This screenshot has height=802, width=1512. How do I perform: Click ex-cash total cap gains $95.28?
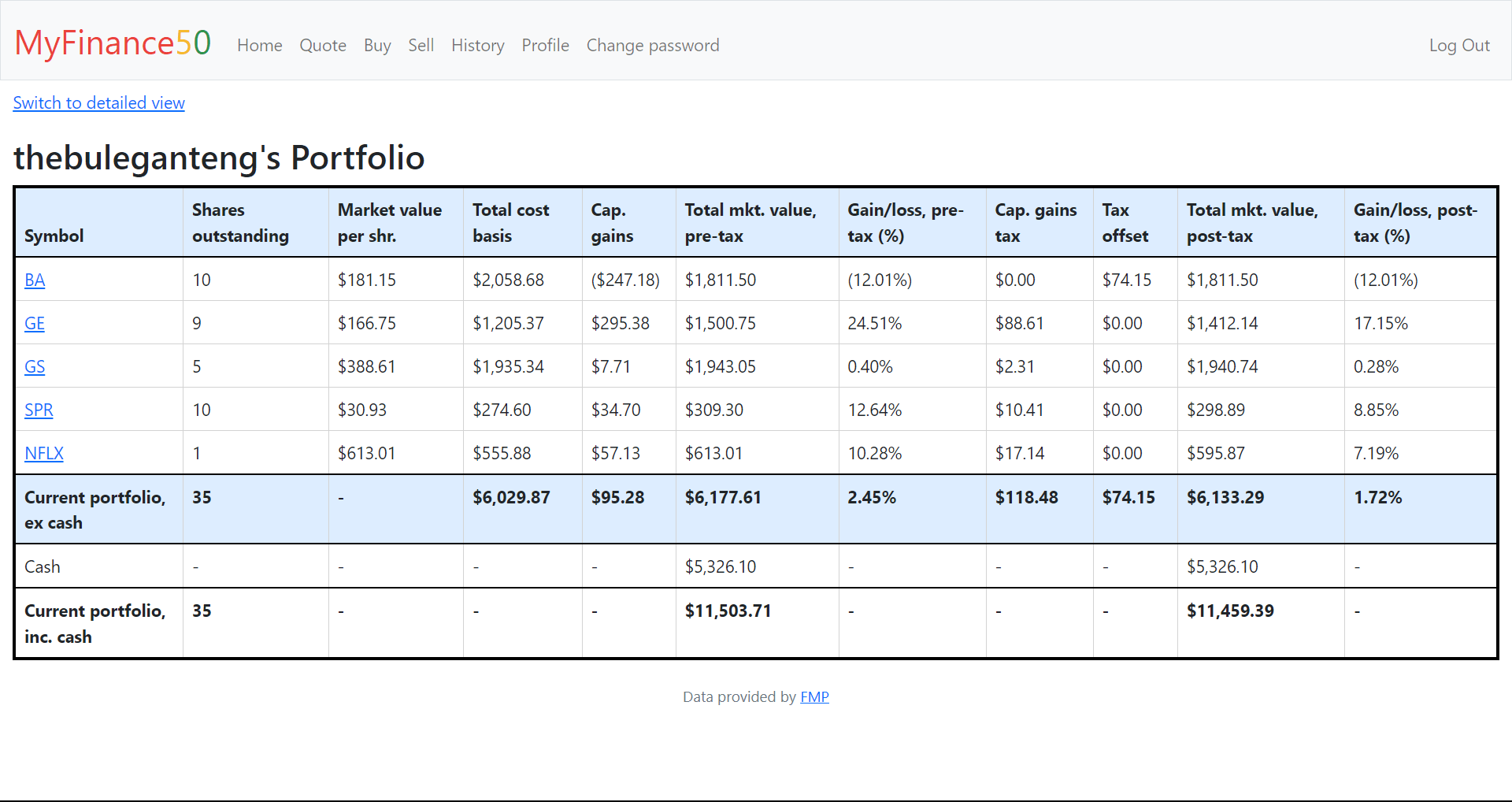click(x=617, y=497)
